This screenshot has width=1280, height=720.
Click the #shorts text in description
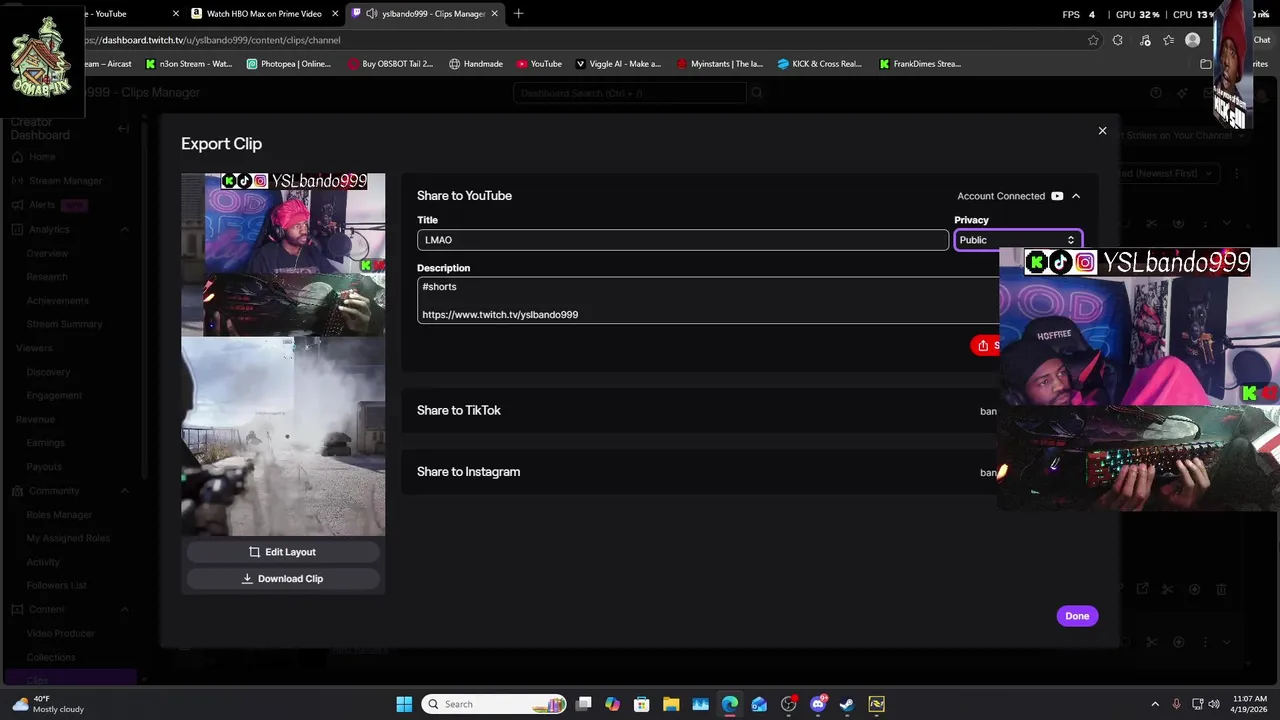439,287
